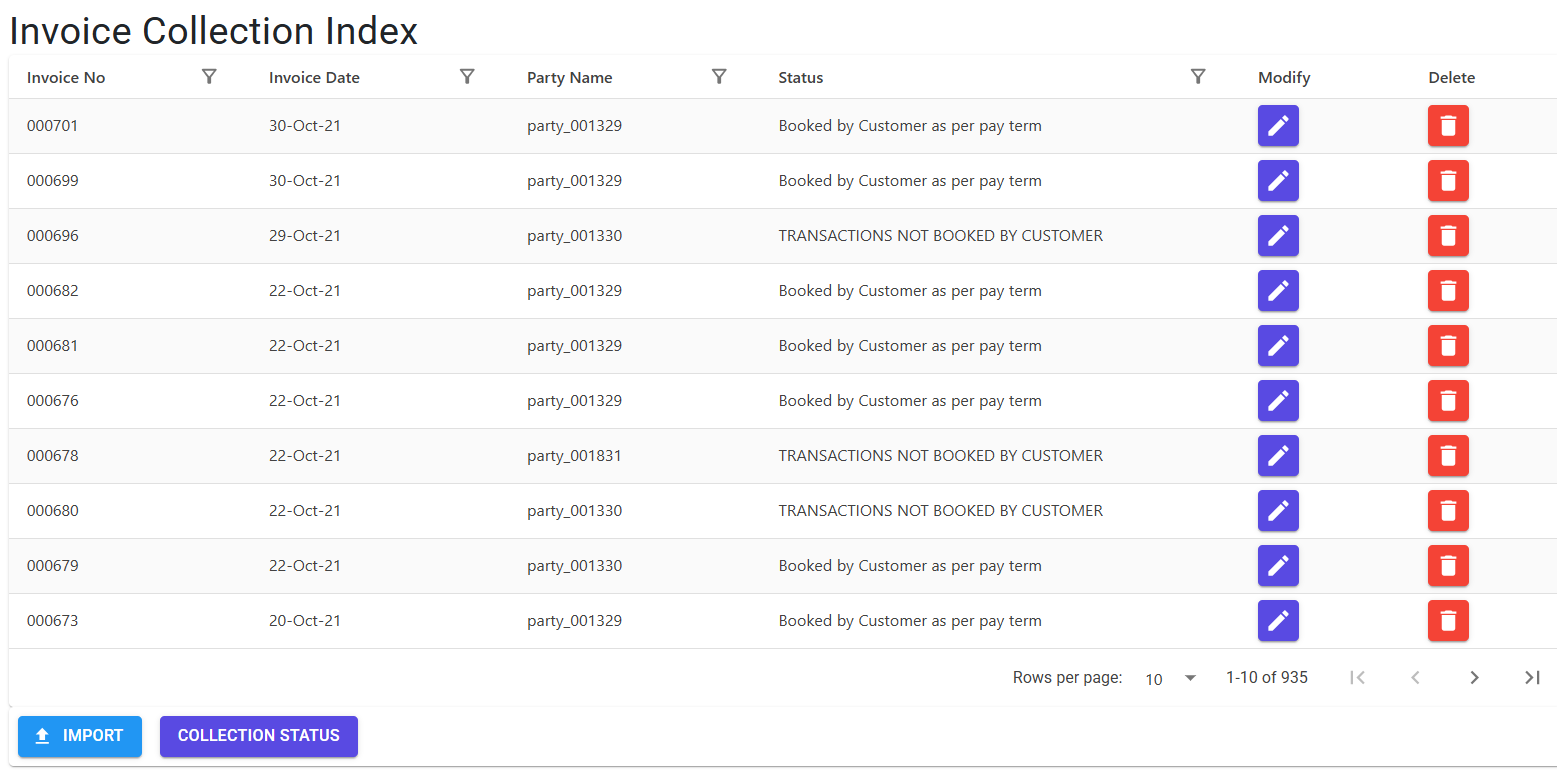Open the Invoice Date column filter
The height and width of the screenshot is (780, 1557).
(467, 77)
